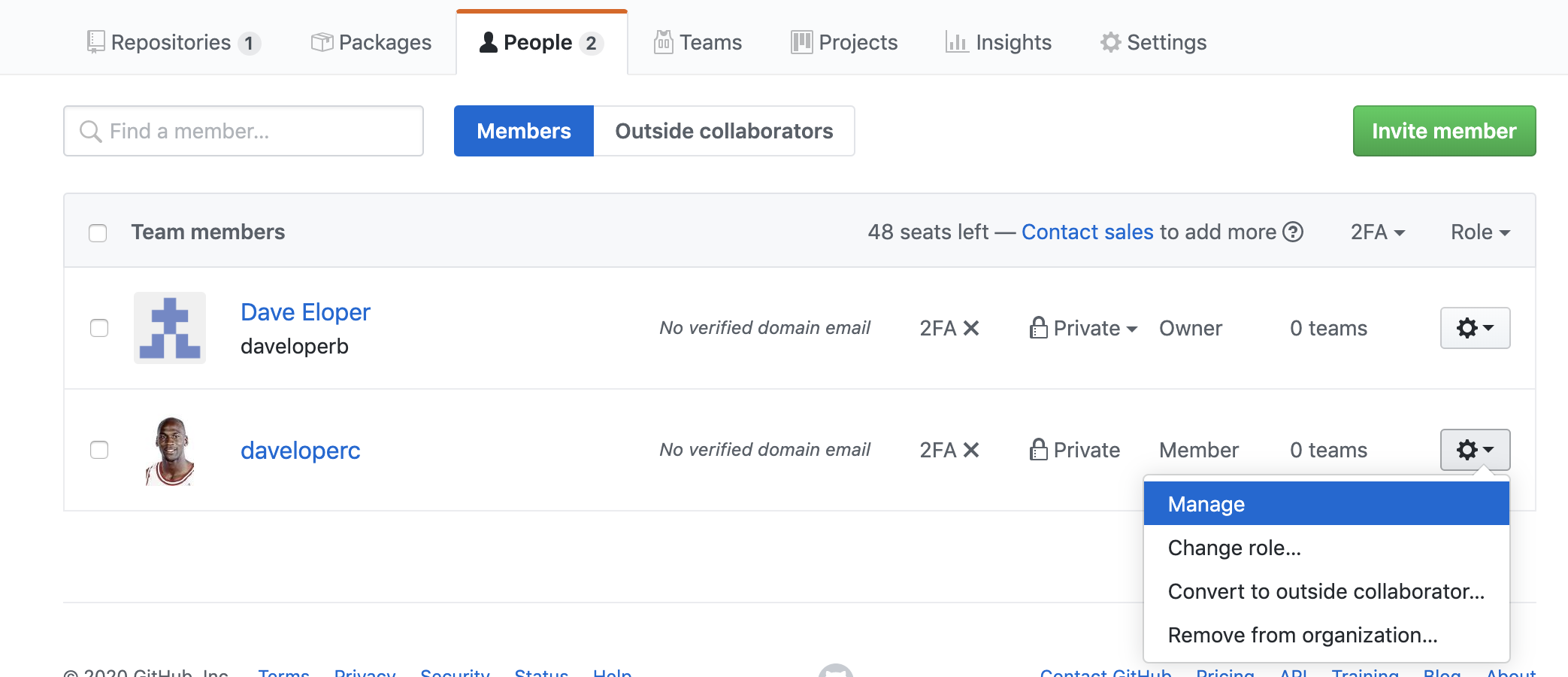Select Change role from the menu
This screenshot has width=1568, height=677.
(x=1234, y=548)
